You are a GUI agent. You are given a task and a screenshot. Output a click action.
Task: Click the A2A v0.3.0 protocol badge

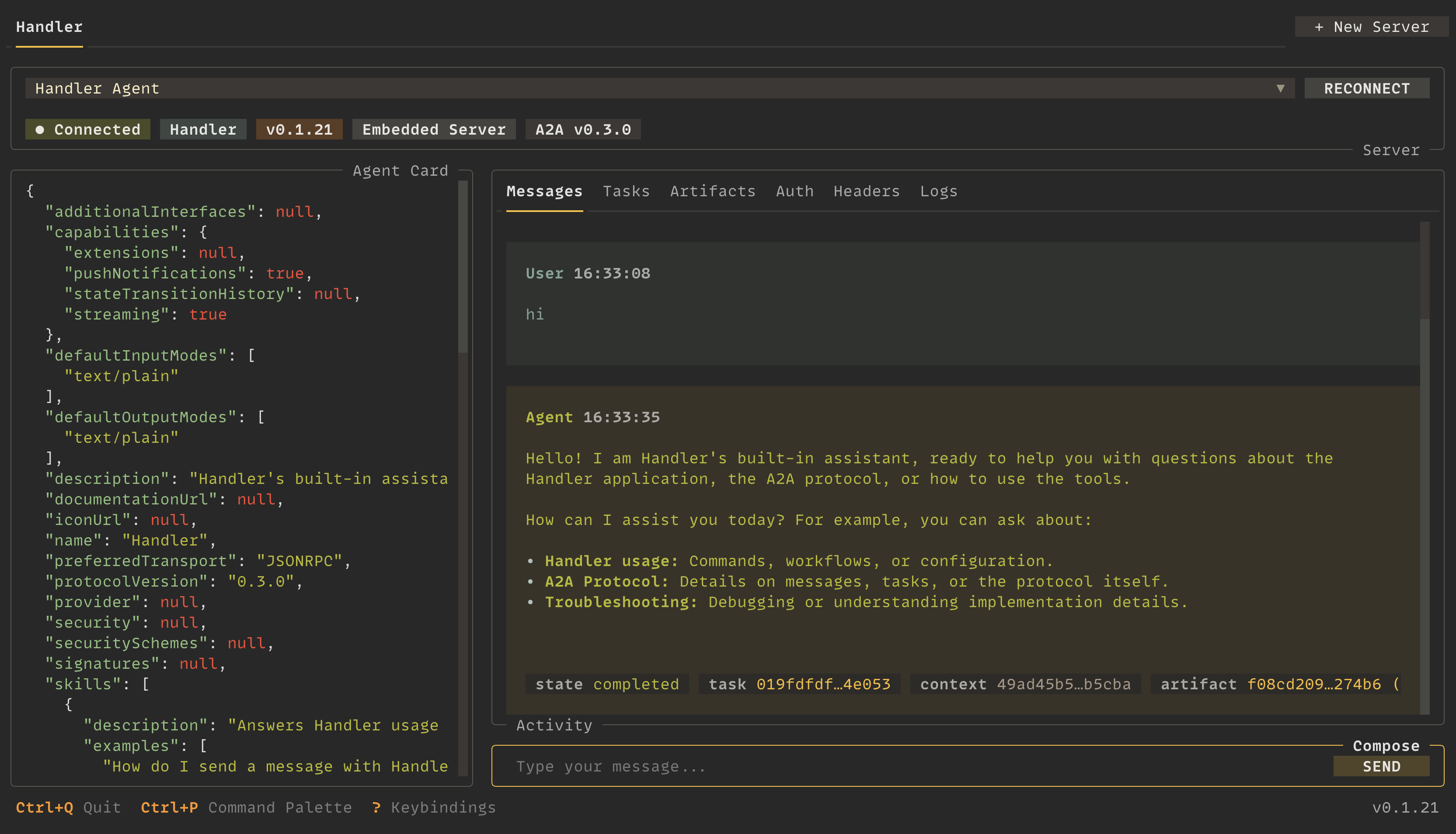coord(583,129)
